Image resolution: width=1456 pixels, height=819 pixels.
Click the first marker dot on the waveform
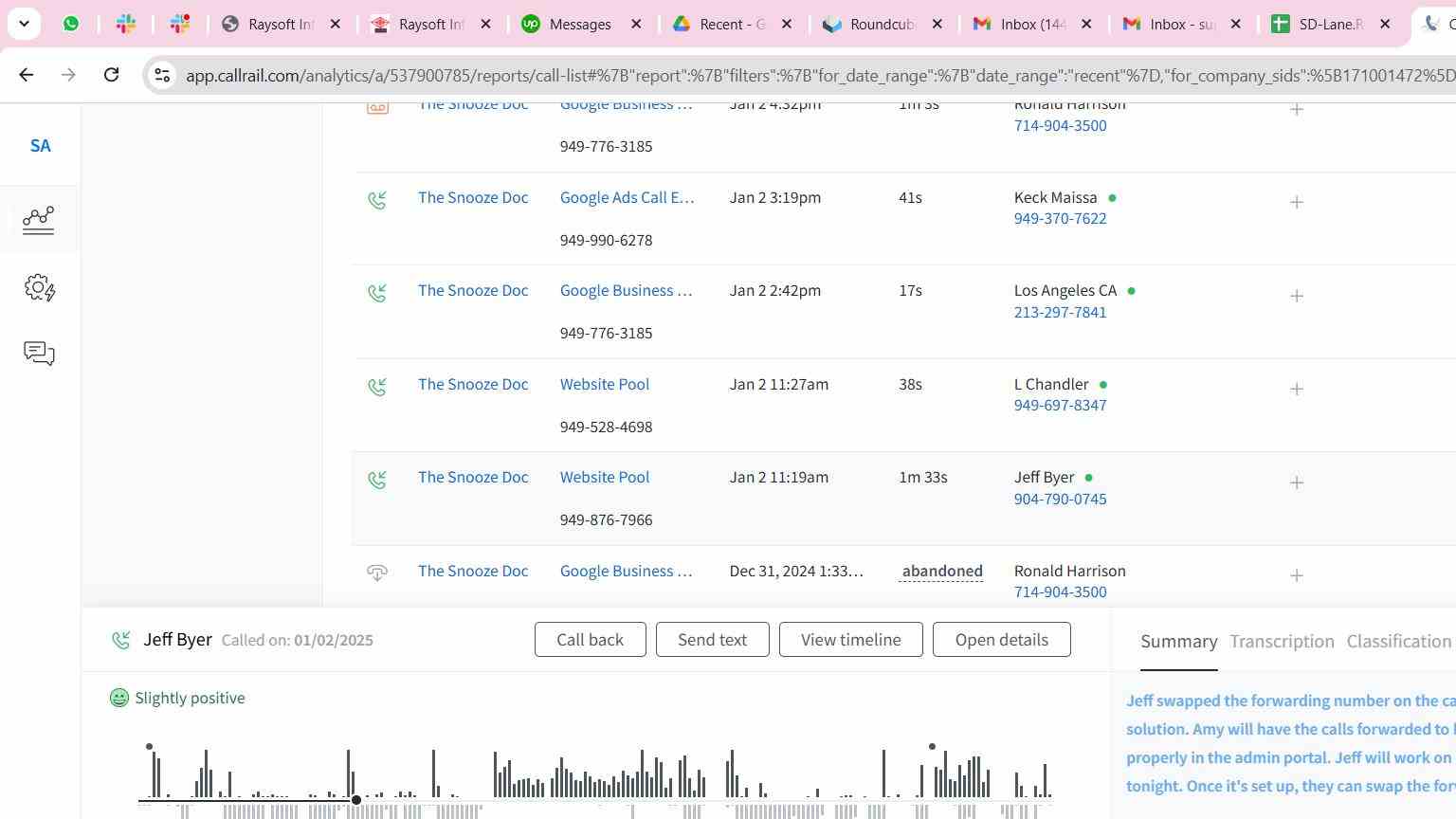click(149, 747)
